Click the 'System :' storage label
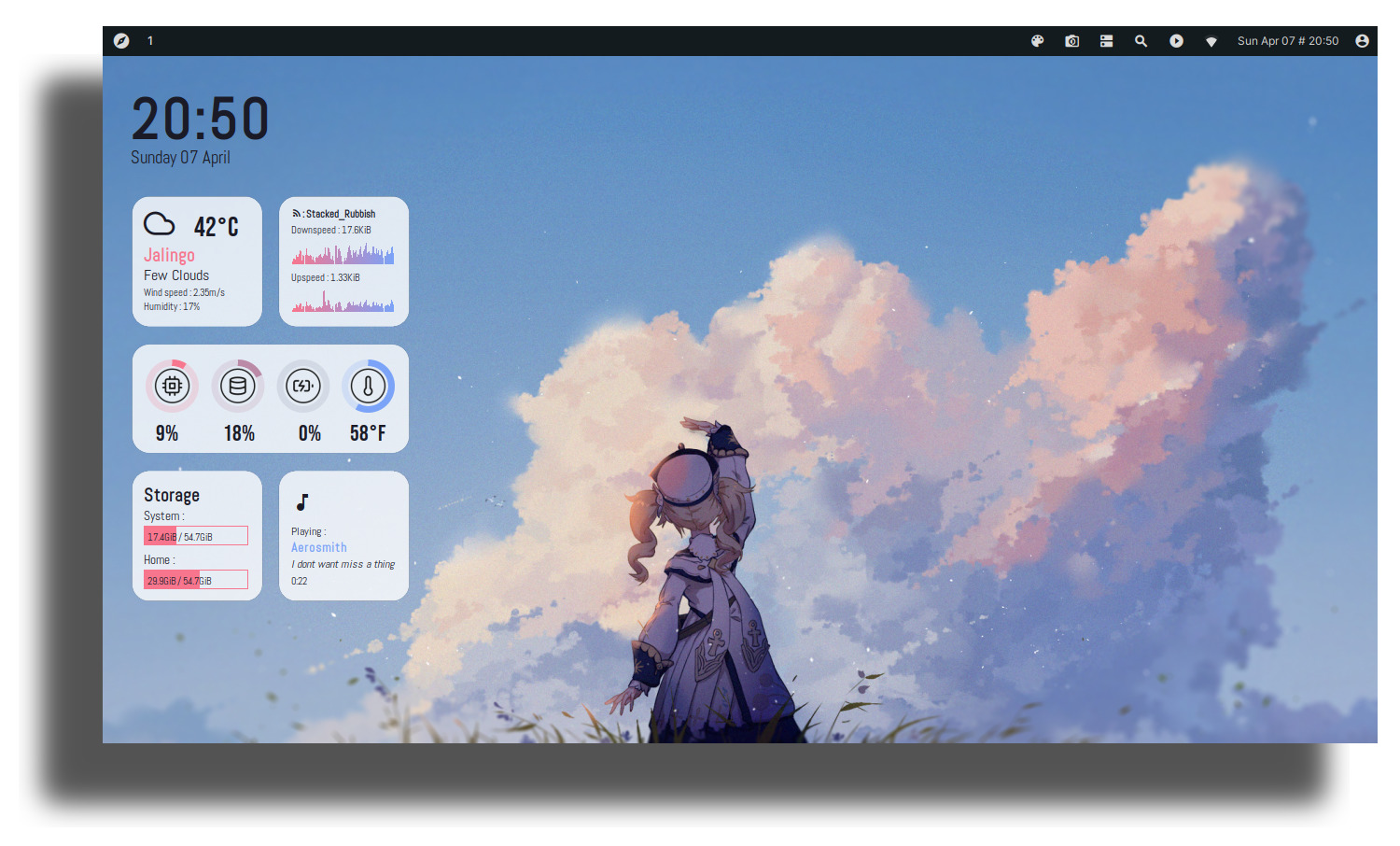Screen dimensions: 1400x846 [164, 516]
